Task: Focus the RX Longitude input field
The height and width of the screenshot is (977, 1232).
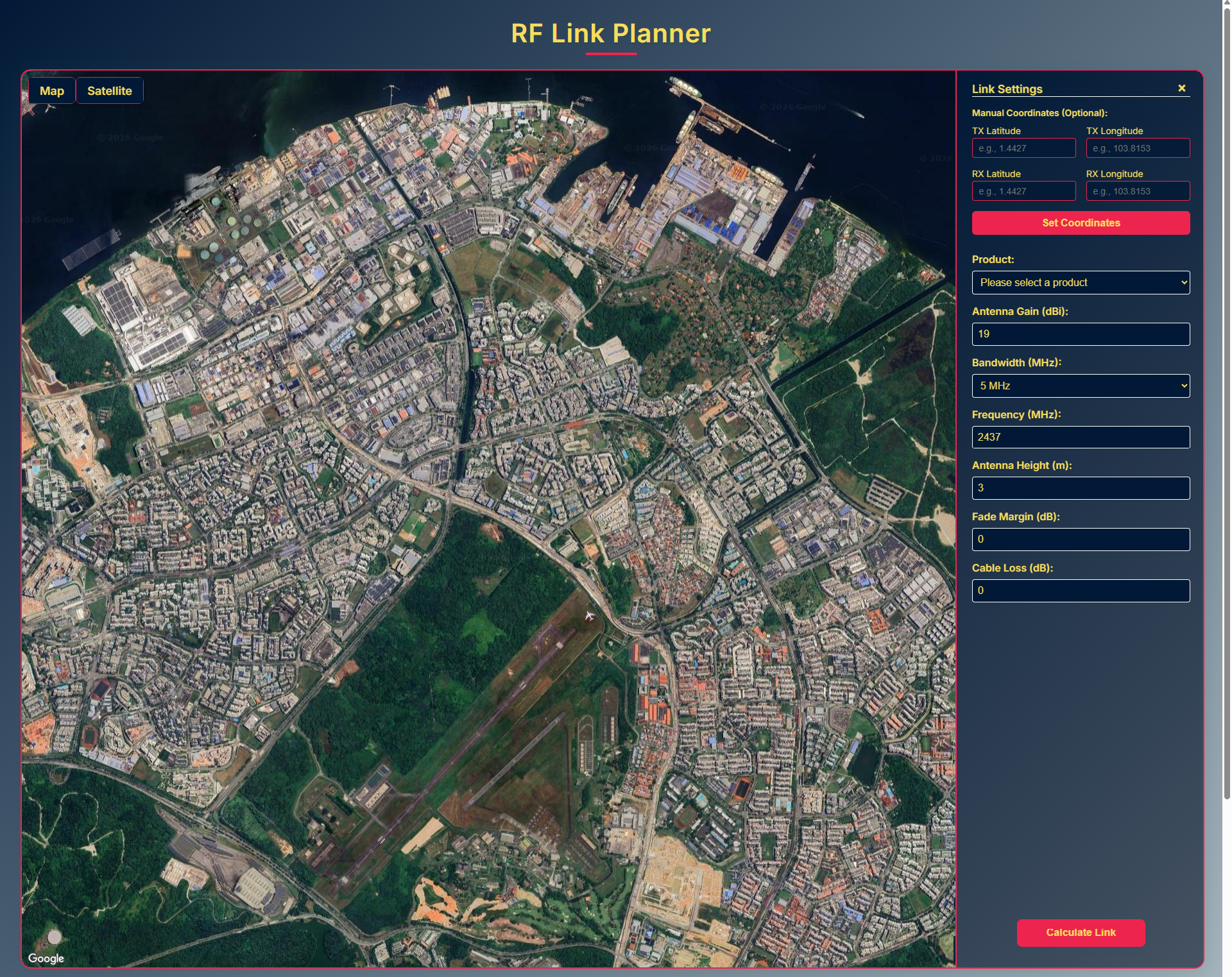Action: (x=1138, y=191)
